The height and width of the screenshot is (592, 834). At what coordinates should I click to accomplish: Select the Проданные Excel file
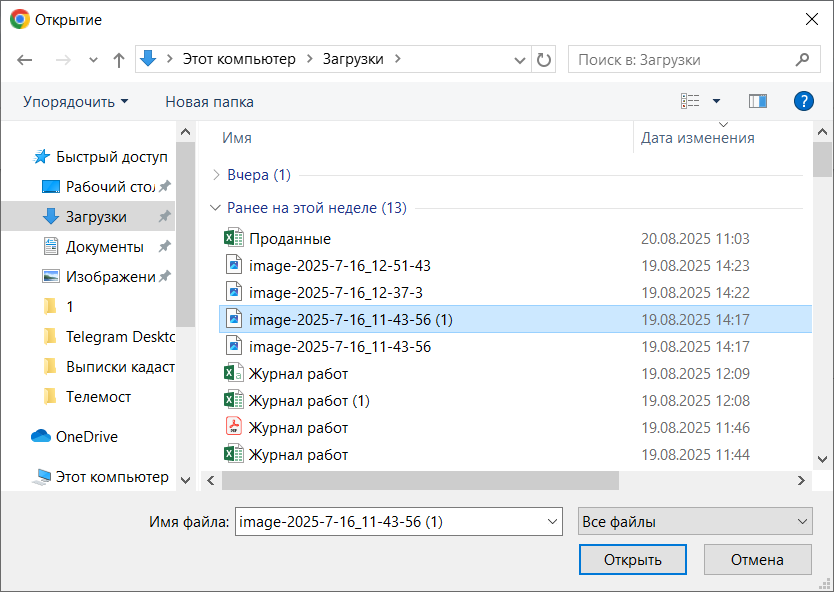[290, 239]
